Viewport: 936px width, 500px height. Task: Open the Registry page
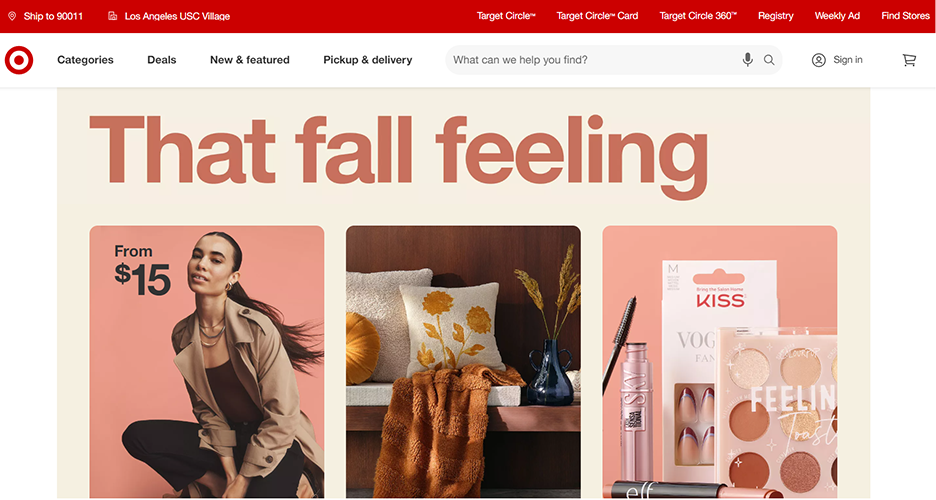[x=775, y=16]
